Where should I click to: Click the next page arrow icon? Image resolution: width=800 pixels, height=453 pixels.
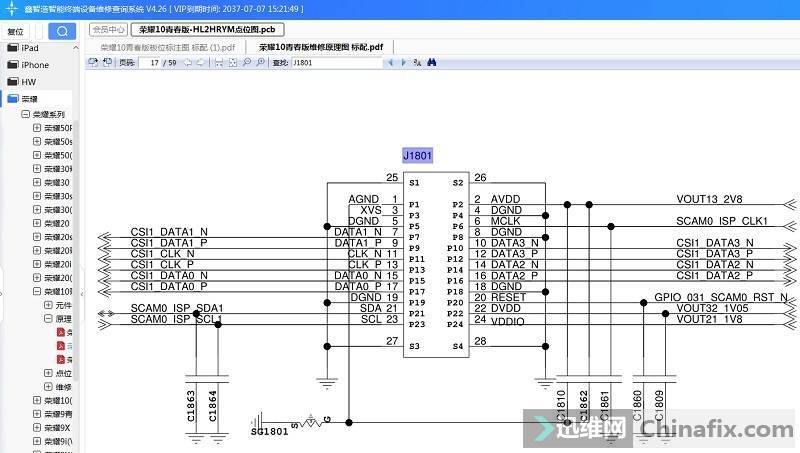[202, 62]
